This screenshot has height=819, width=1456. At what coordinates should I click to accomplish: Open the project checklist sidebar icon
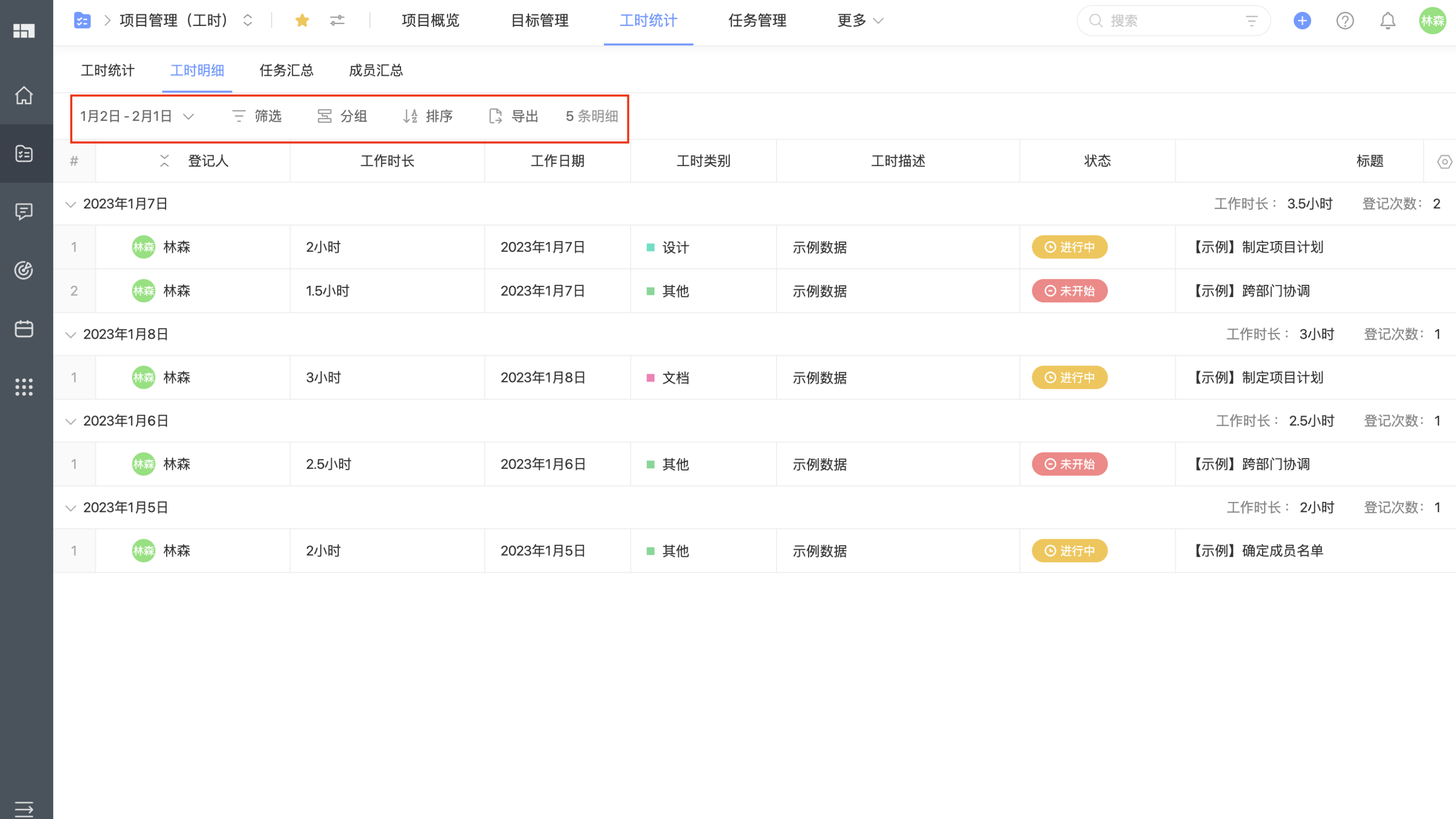pos(24,153)
